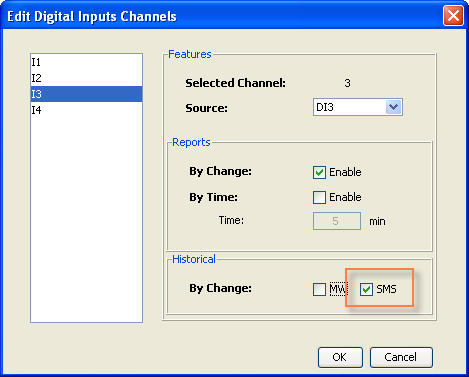Dismiss the dialog with Cancel
This screenshot has height=377, width=469.
(x=401, y=357)
